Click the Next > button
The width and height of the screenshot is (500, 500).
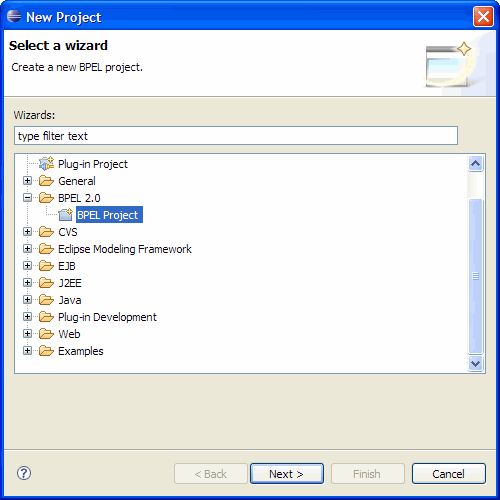(x=287, y=473)
